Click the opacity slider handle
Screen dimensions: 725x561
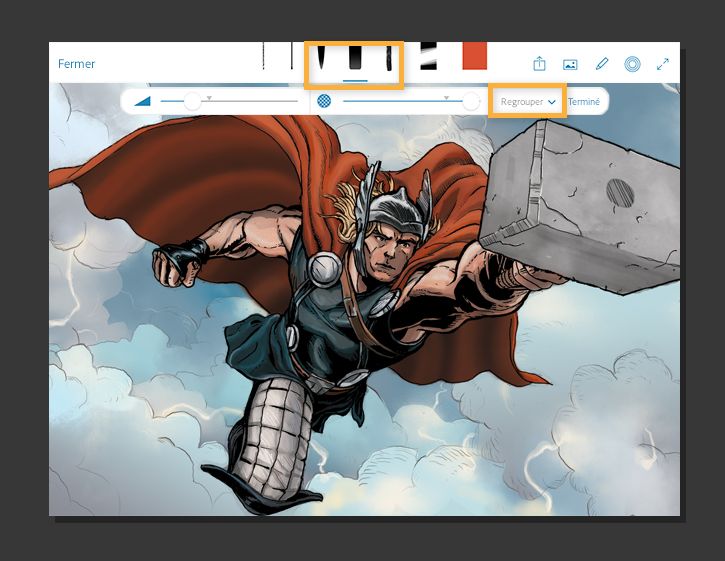pos(470,101)
